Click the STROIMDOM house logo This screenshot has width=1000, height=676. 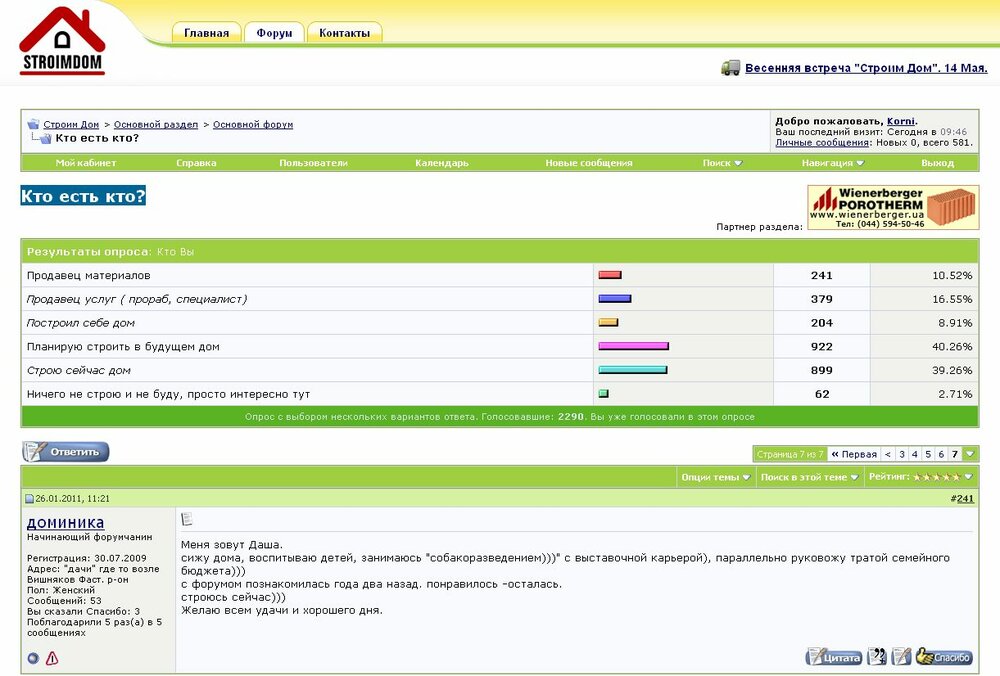point(62,41)
